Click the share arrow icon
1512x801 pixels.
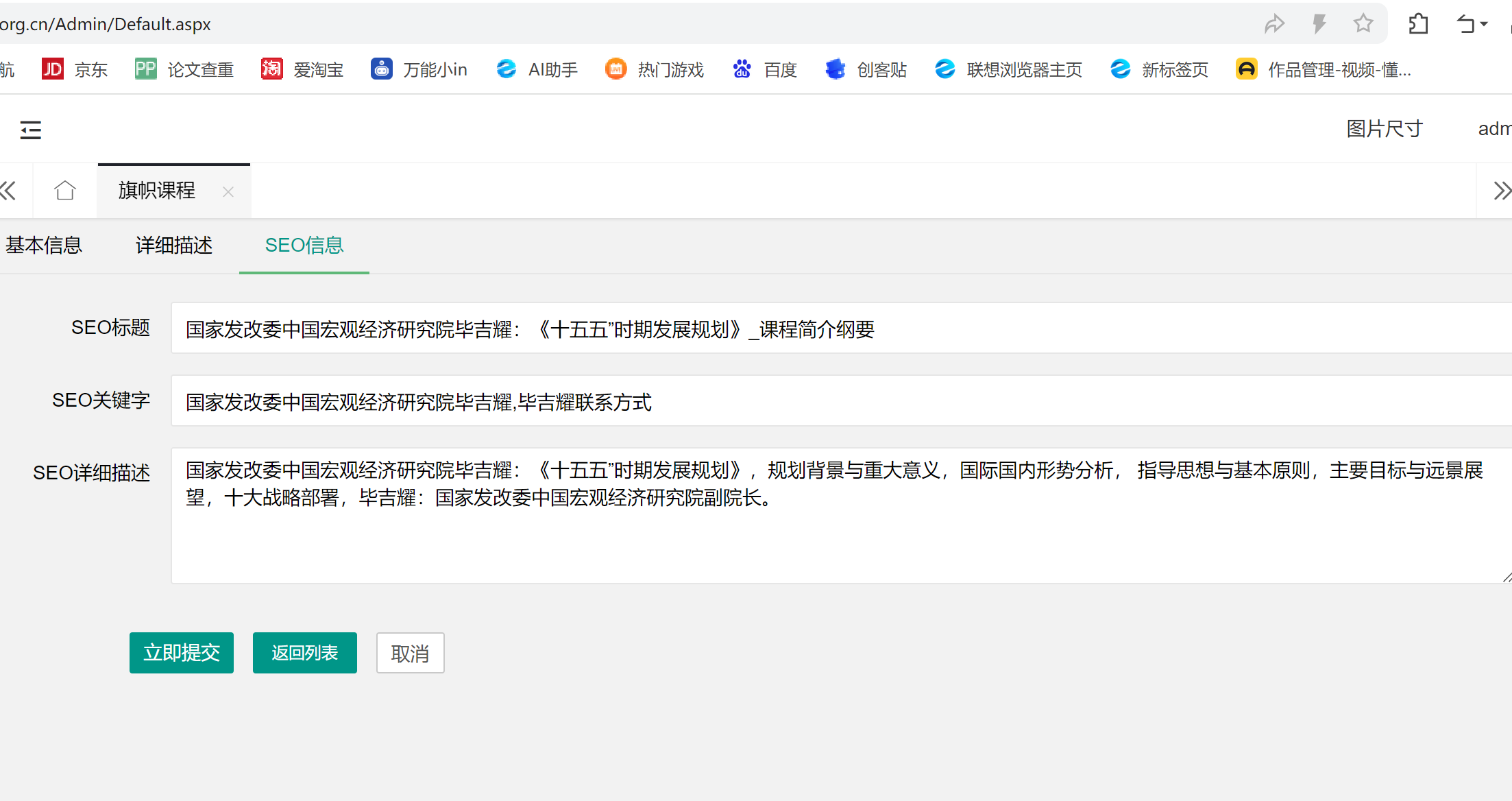click(1274, 24)
